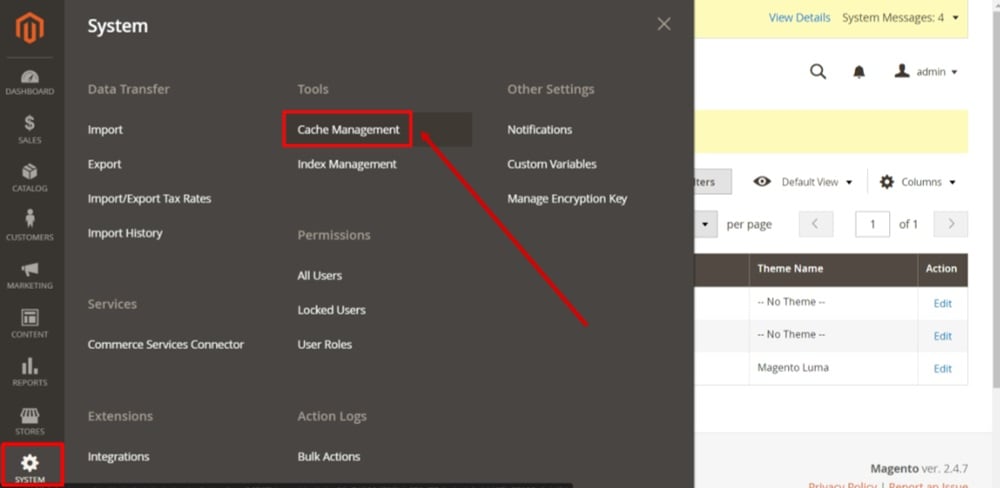The height and width of the screenshot is (488, 1000).
Task: Open the per page count dropdown
Action: [x=705, y=224]
